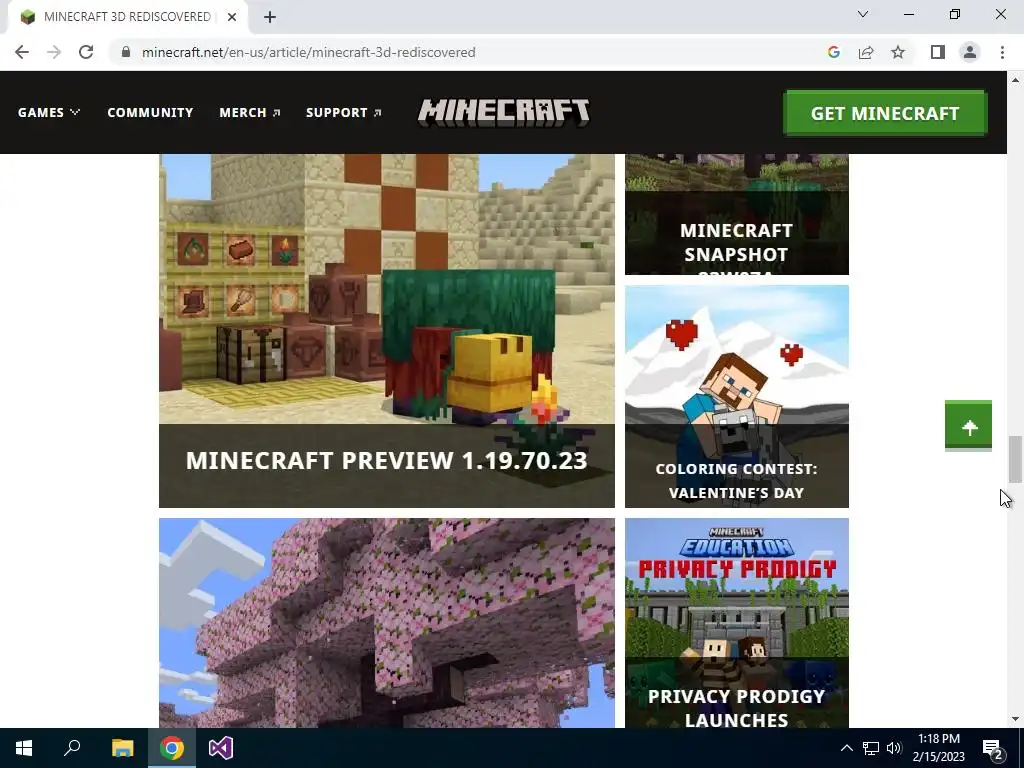Screen dimensions: 1024x768
Task: Open File Explorer from taskbar
Action: [122, 748]
